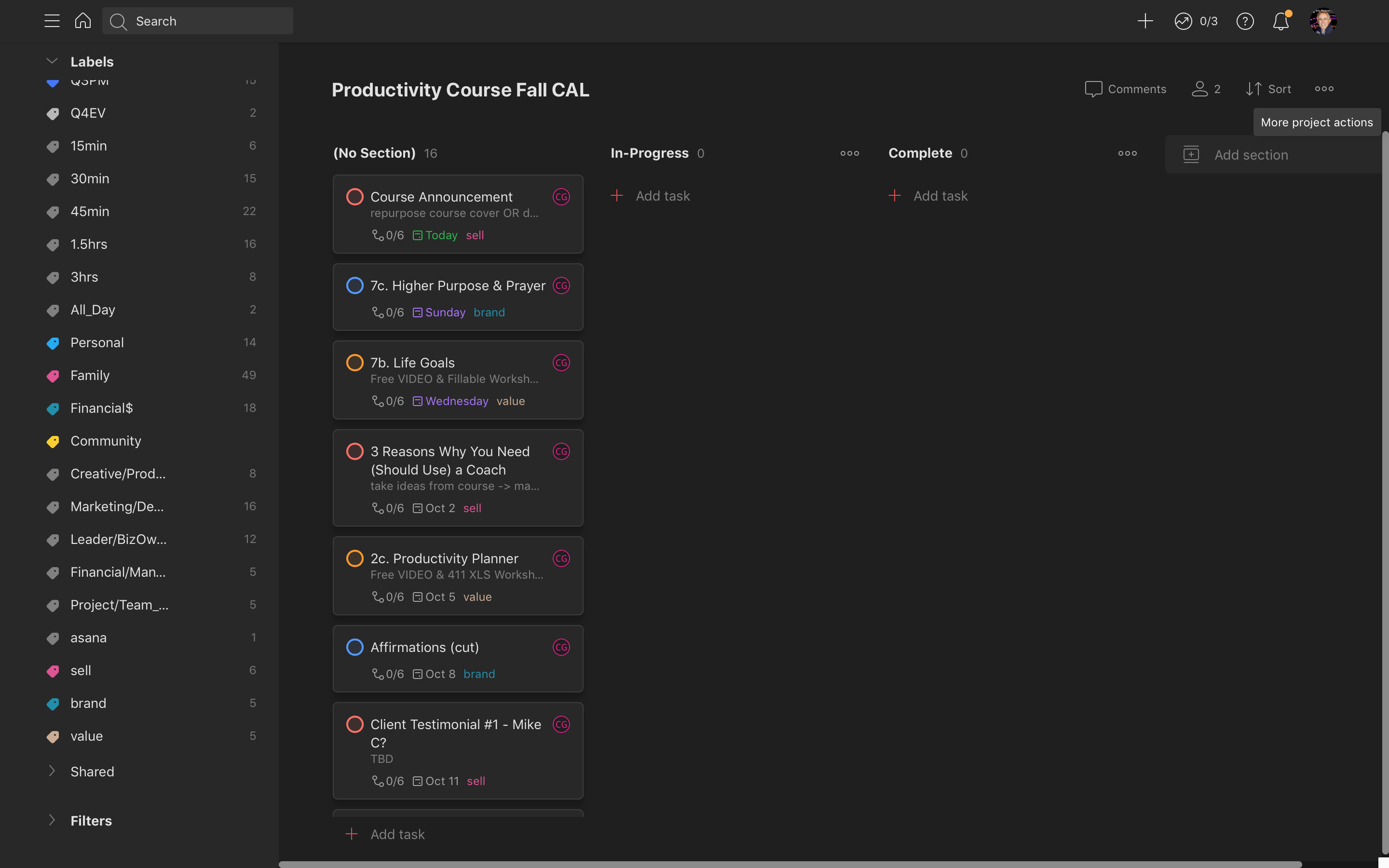
Task: Open more project actions menu
Action: [x=1324, y=89]
